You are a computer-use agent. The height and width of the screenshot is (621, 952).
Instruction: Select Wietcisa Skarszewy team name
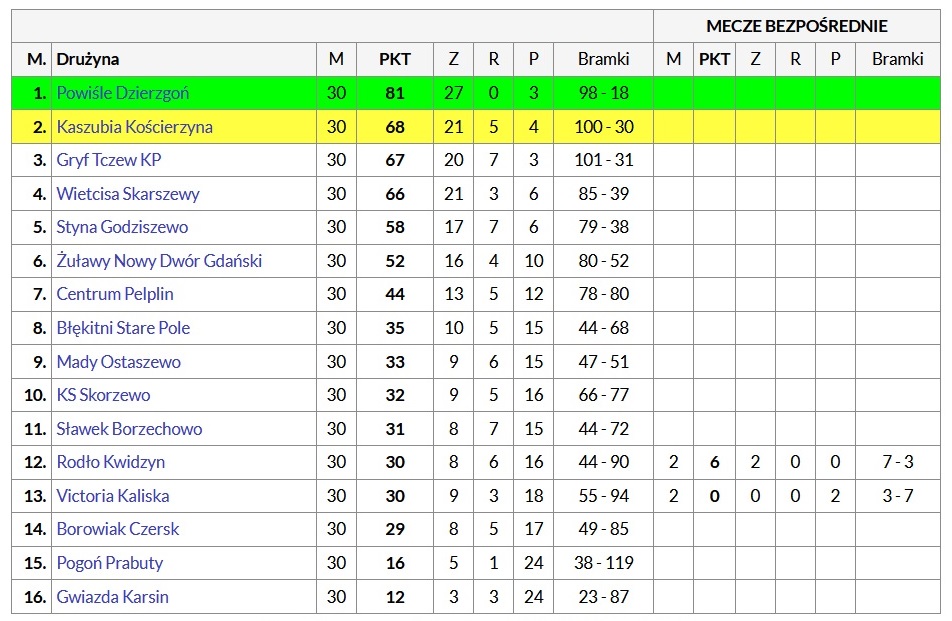(x=128, y=194)
